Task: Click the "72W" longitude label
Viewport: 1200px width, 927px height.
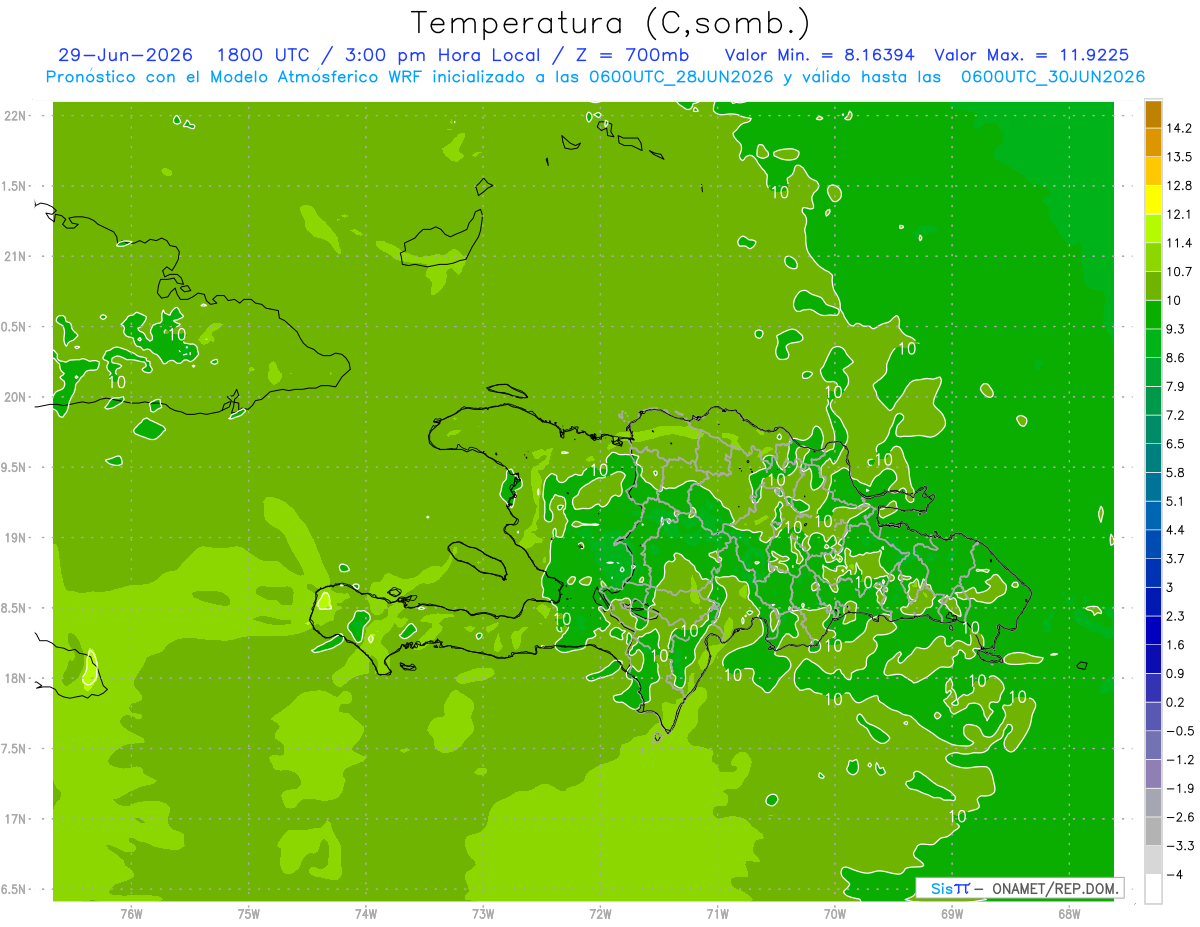Action: pos(600,913)
